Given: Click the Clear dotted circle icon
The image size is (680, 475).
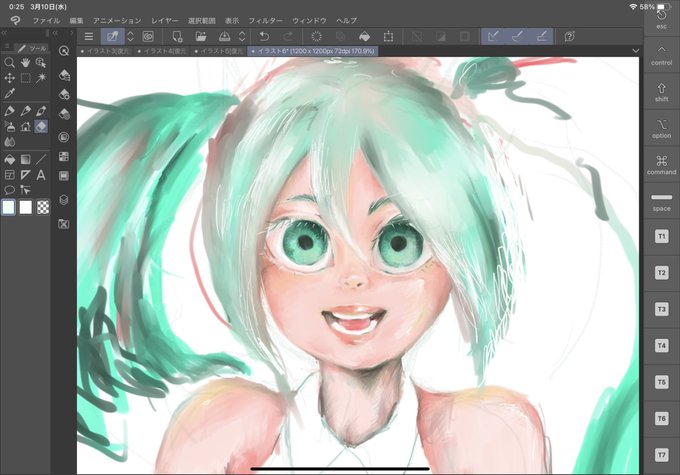Looking at the screenshot, I should pyautogui.click(x=317, y=36).
